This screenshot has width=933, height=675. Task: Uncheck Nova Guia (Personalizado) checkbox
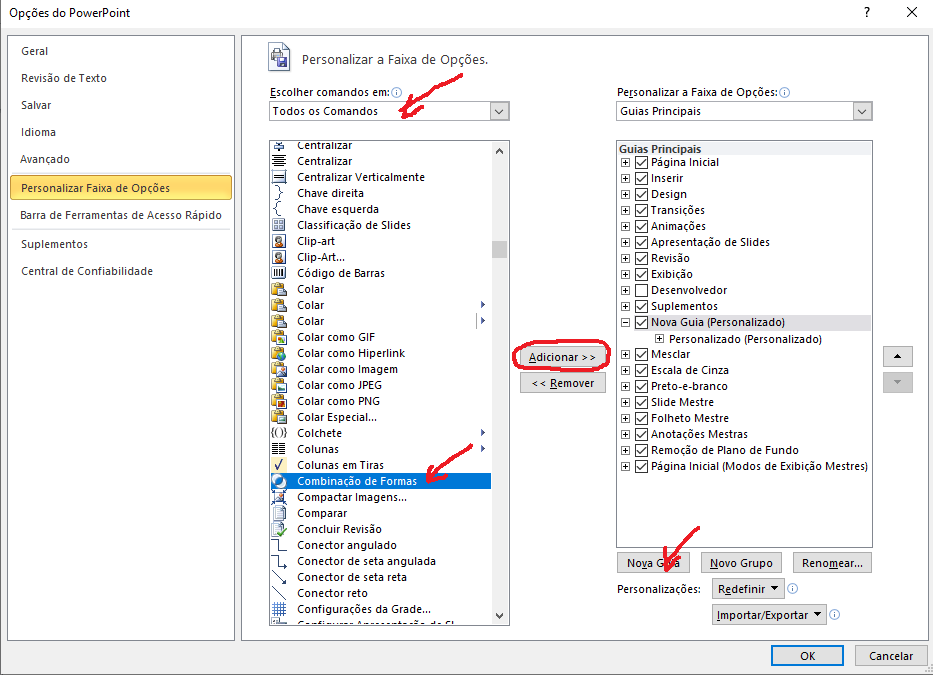(641, 322)
